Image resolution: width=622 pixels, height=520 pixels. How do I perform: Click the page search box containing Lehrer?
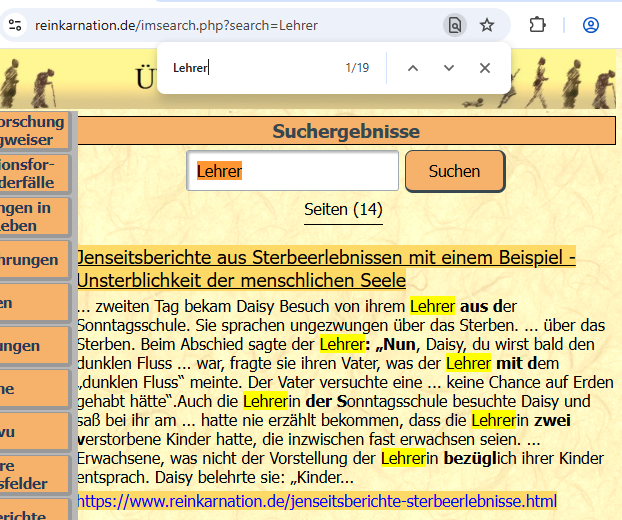coord(292,171)
